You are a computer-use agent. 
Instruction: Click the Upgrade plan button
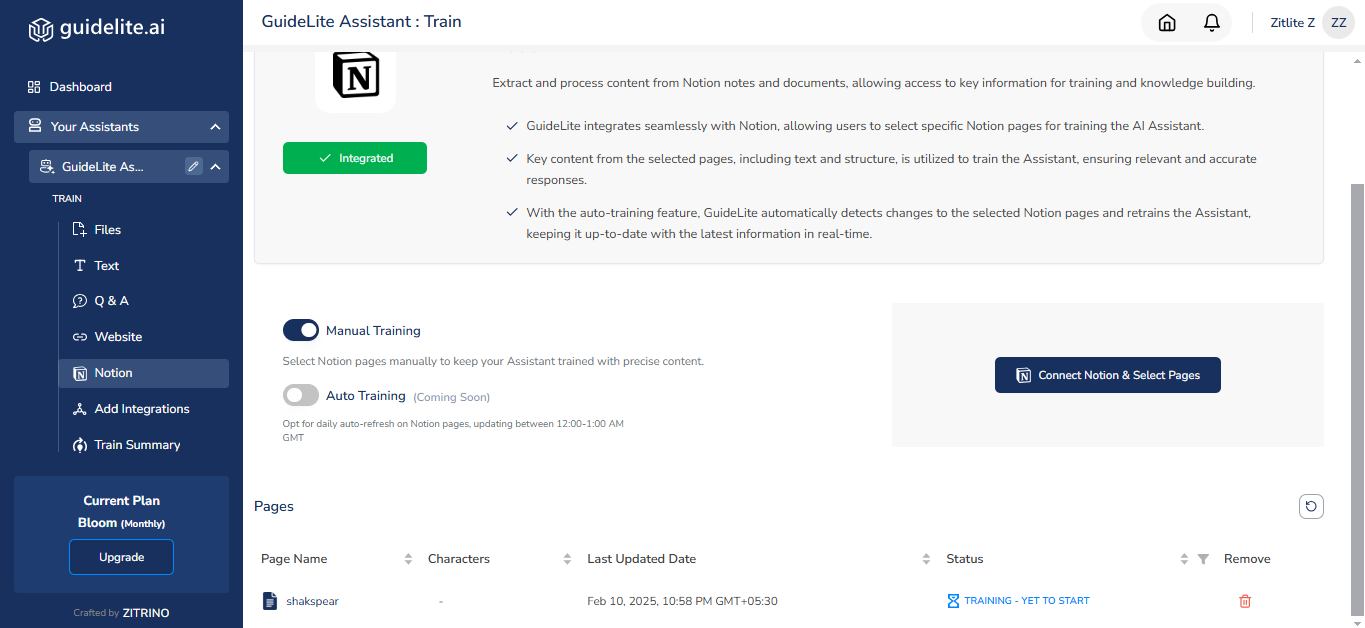121,557
